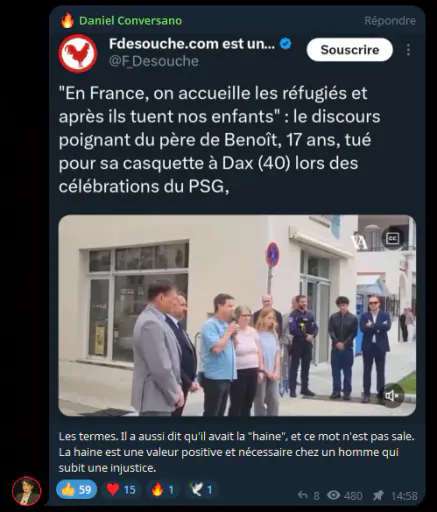Screen dimensions: 437x512
Task: Click the blue verified badge
Action: pos(286,44)
